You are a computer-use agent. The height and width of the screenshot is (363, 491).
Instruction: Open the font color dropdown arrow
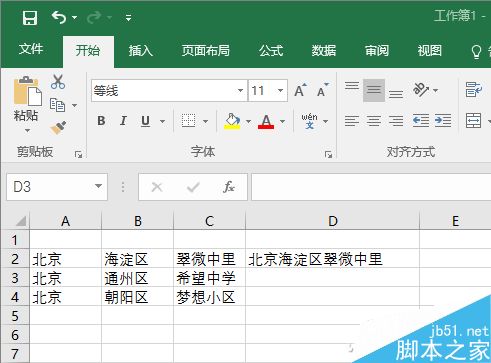coord(282,121)
